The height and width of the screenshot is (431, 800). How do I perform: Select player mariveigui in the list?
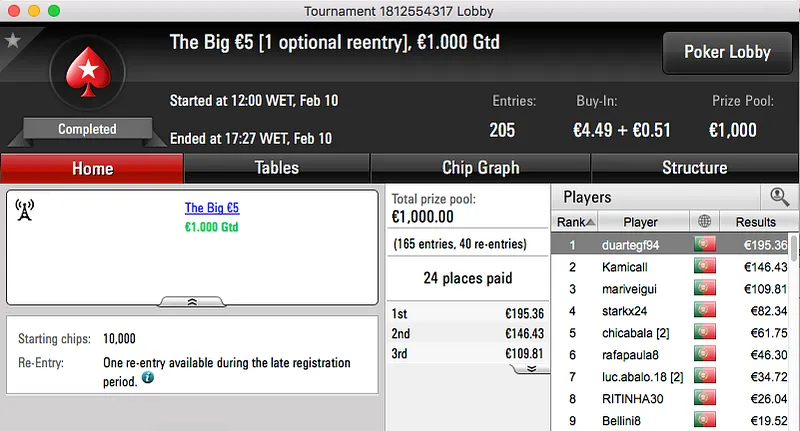point(630,289)
